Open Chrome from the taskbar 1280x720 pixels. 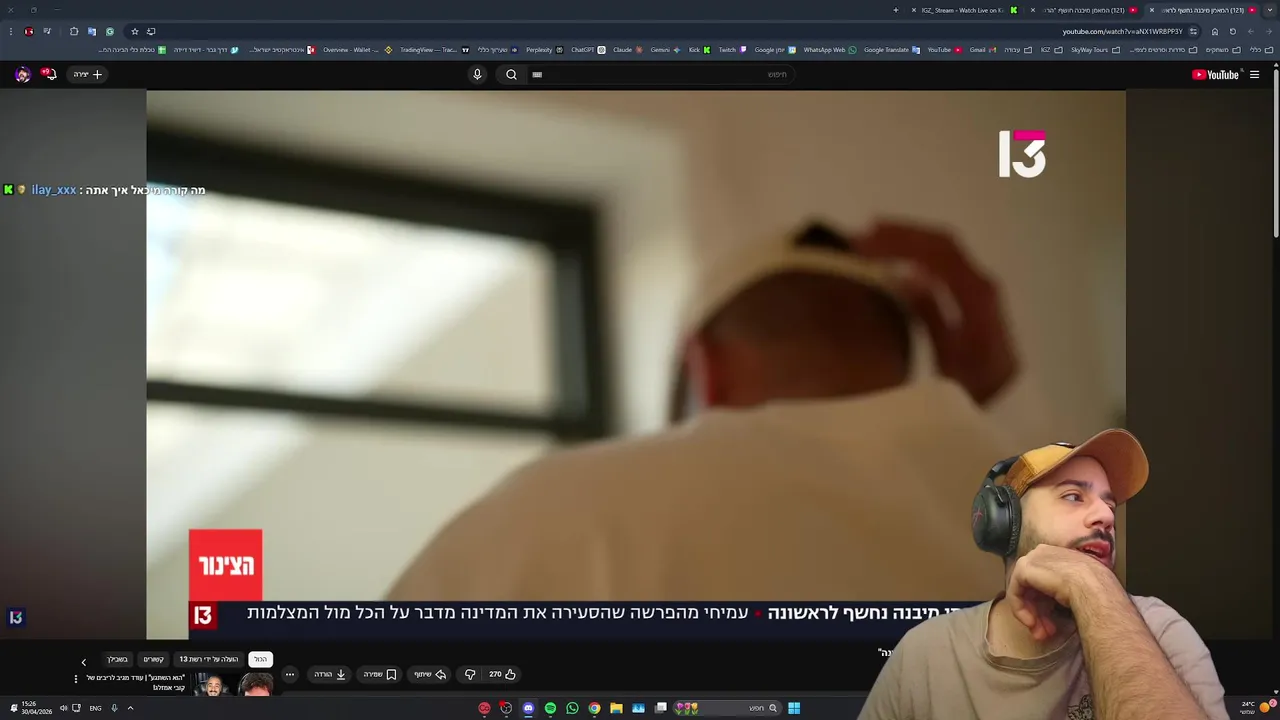[594, 708]
